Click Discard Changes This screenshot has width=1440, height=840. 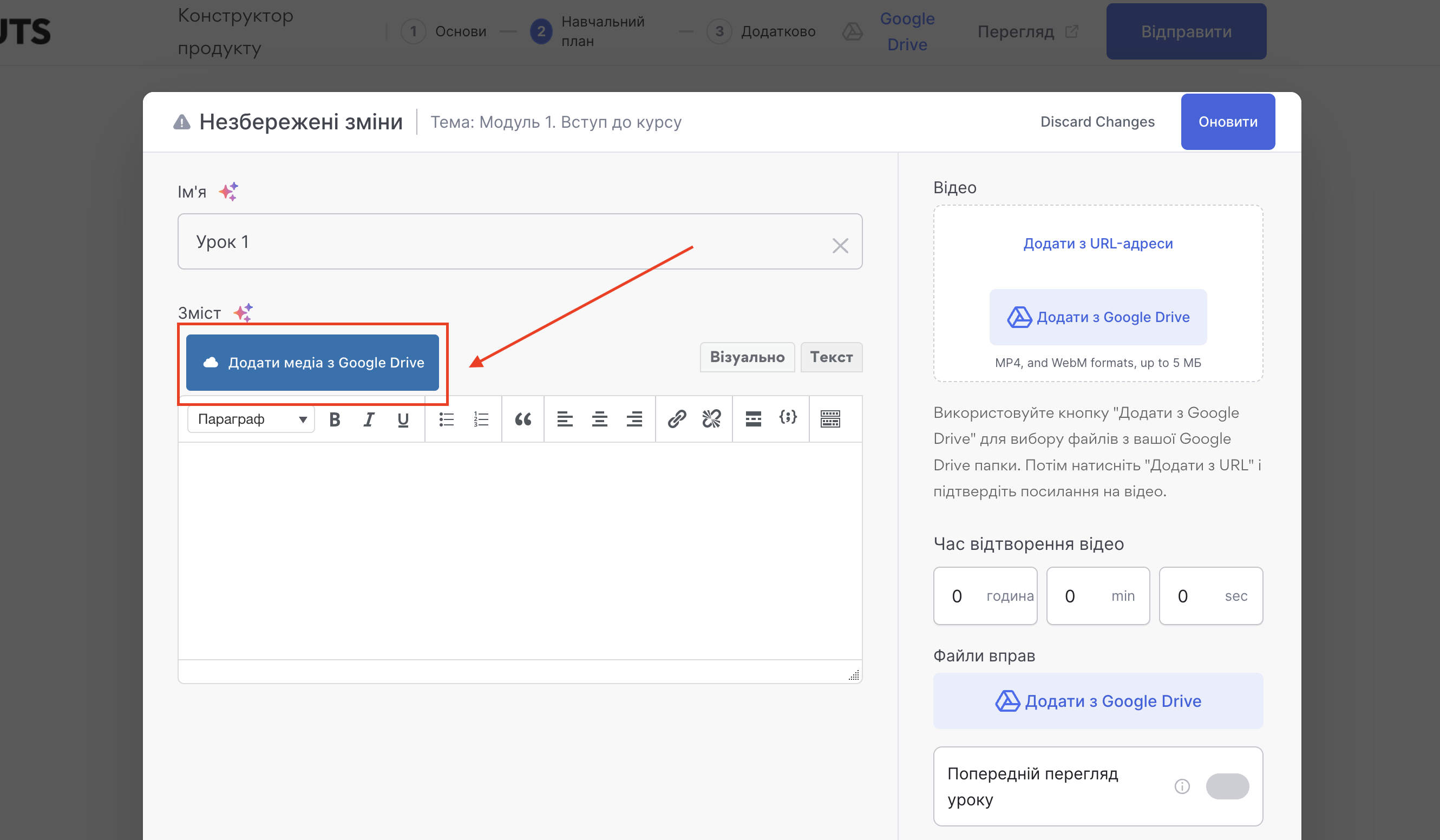coord(1097,122)
